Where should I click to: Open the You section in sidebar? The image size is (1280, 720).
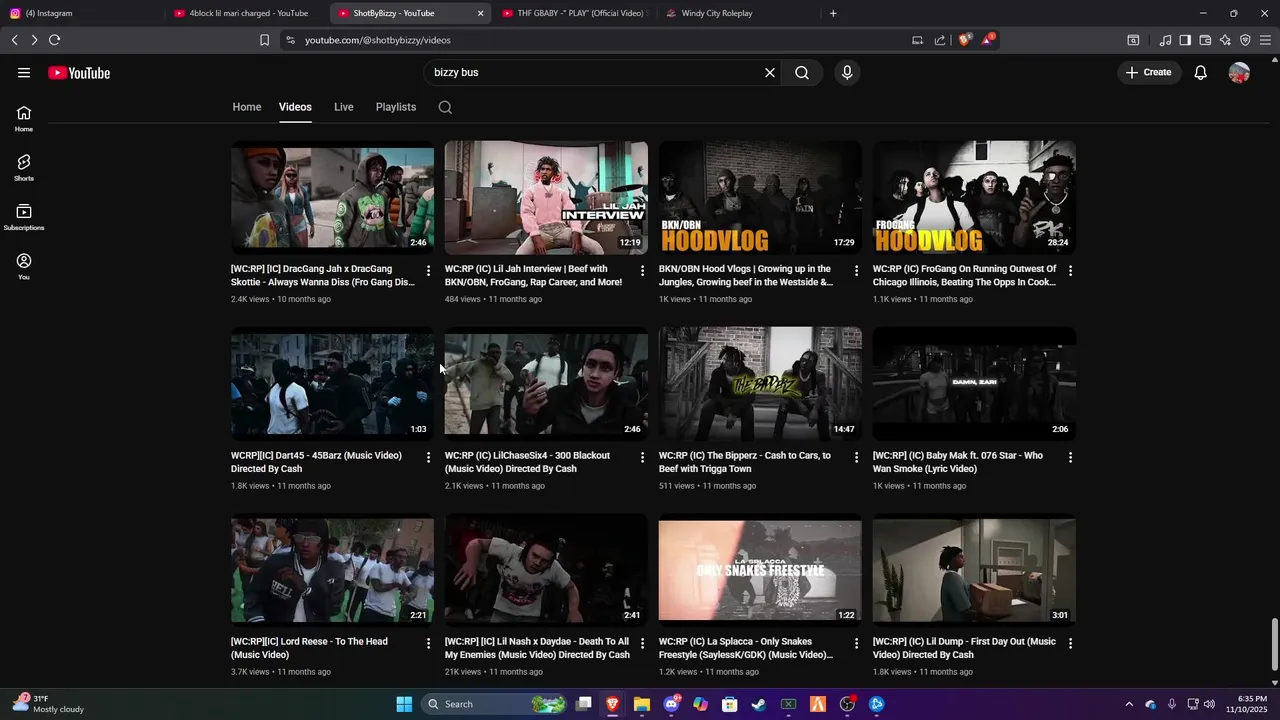(24, 267)
